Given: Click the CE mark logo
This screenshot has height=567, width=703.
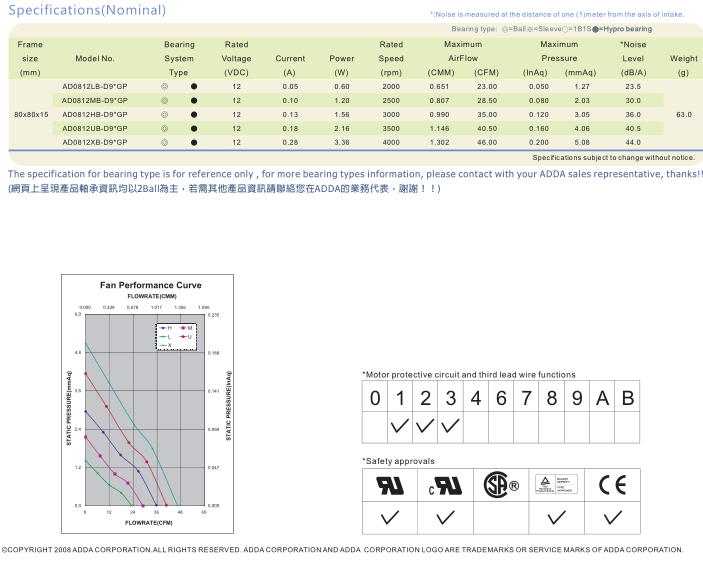Looking at the screenshot, I should [x=612, y=485].
